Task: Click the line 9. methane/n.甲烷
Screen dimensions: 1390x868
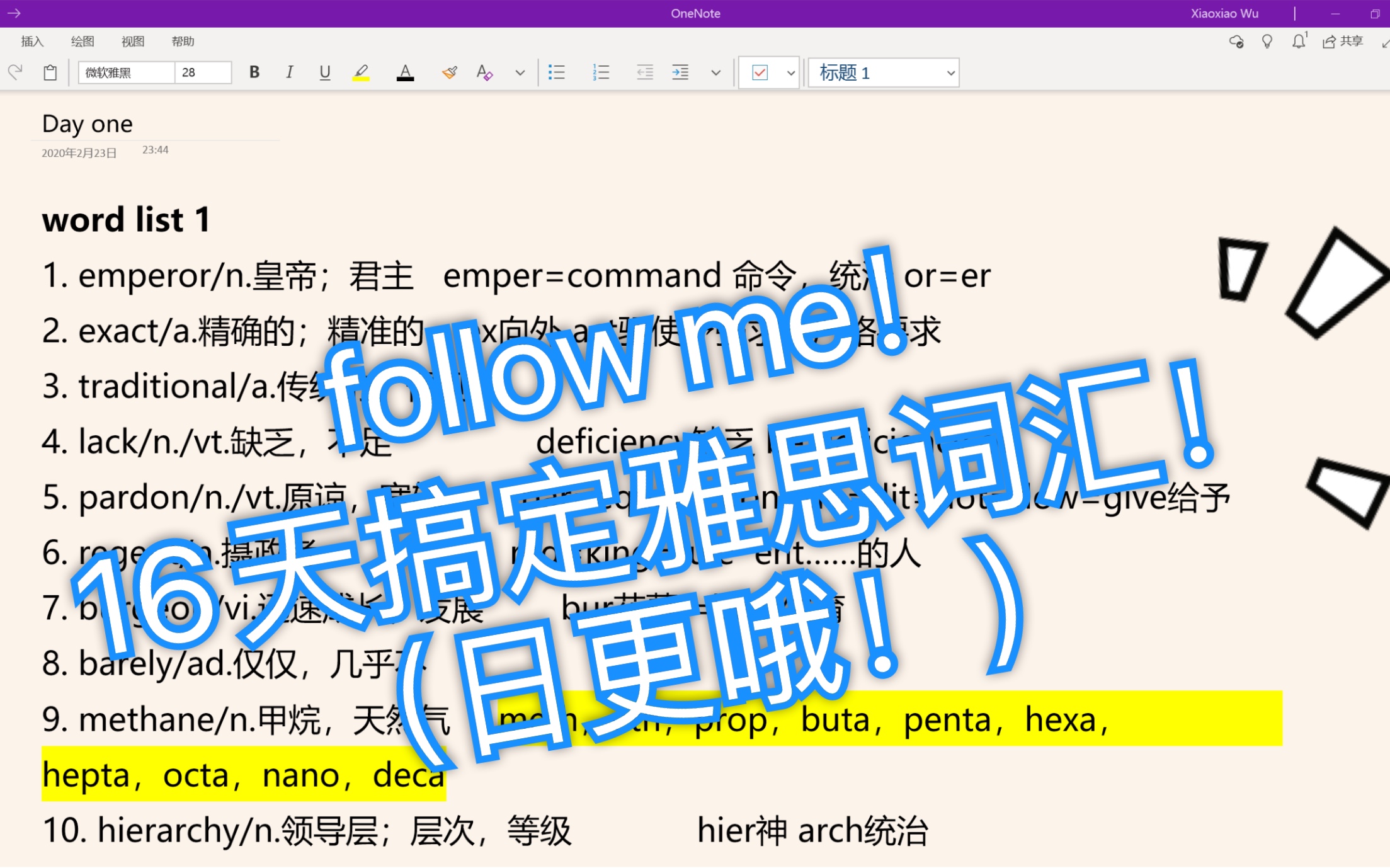Action: click(x=246, y=719)
